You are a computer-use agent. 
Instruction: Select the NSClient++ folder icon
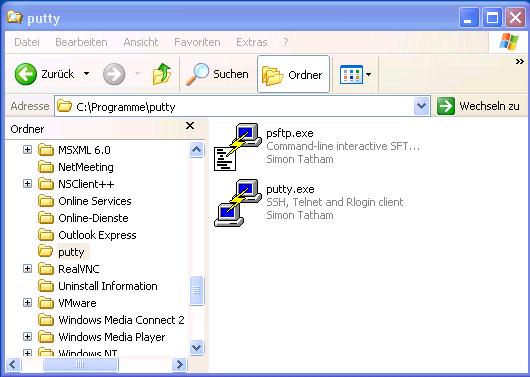tap(46, 184)
